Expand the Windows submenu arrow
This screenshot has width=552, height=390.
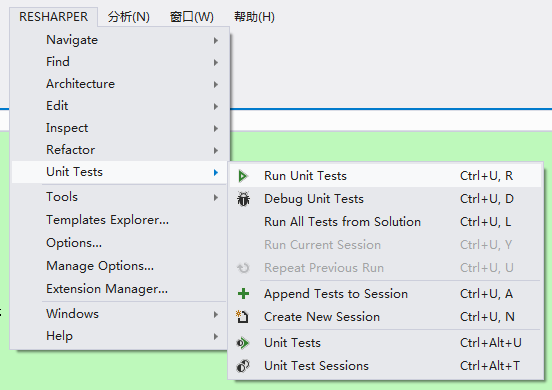(216, 314)
